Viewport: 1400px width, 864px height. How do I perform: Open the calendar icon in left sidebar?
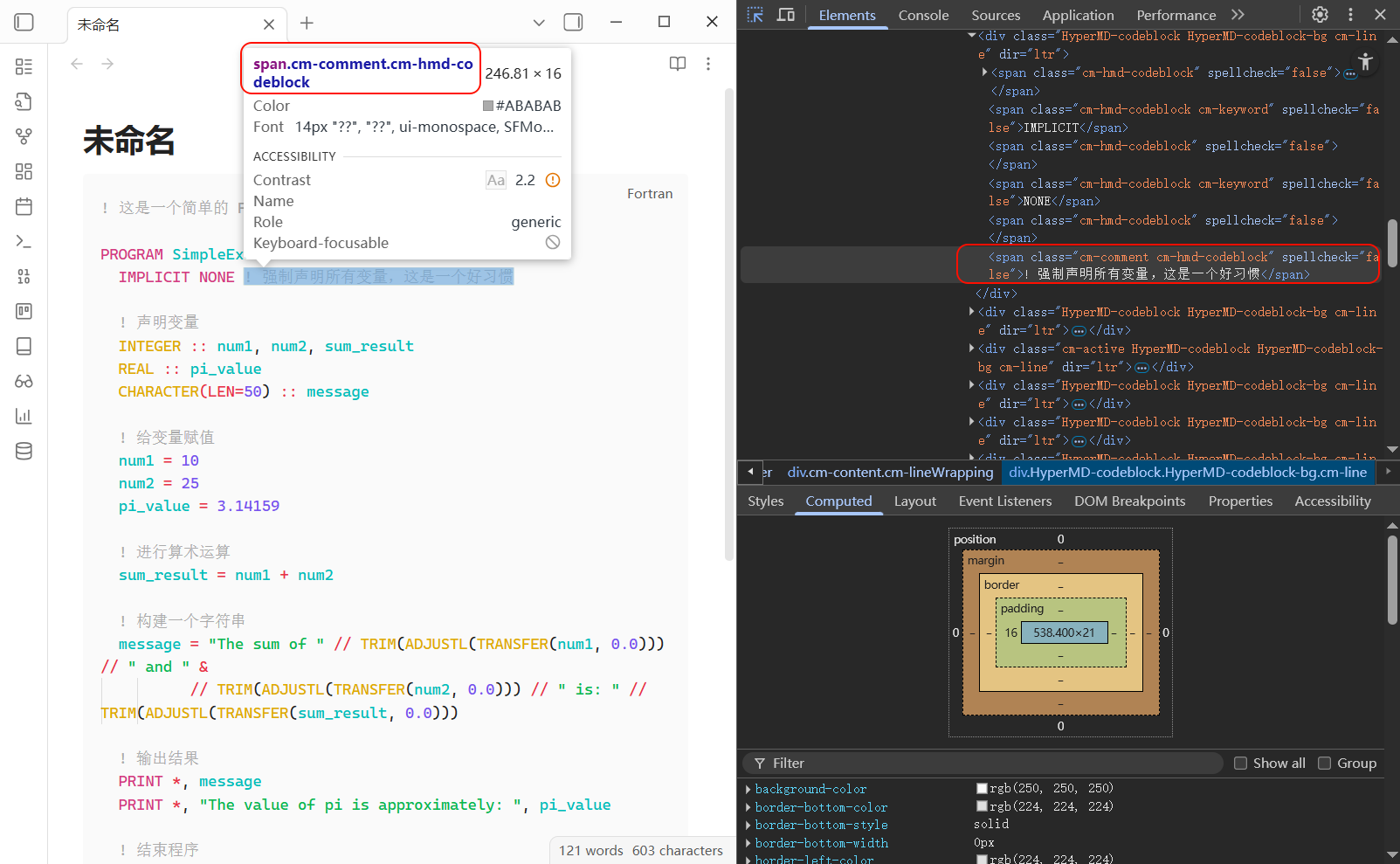click(24, 207)
